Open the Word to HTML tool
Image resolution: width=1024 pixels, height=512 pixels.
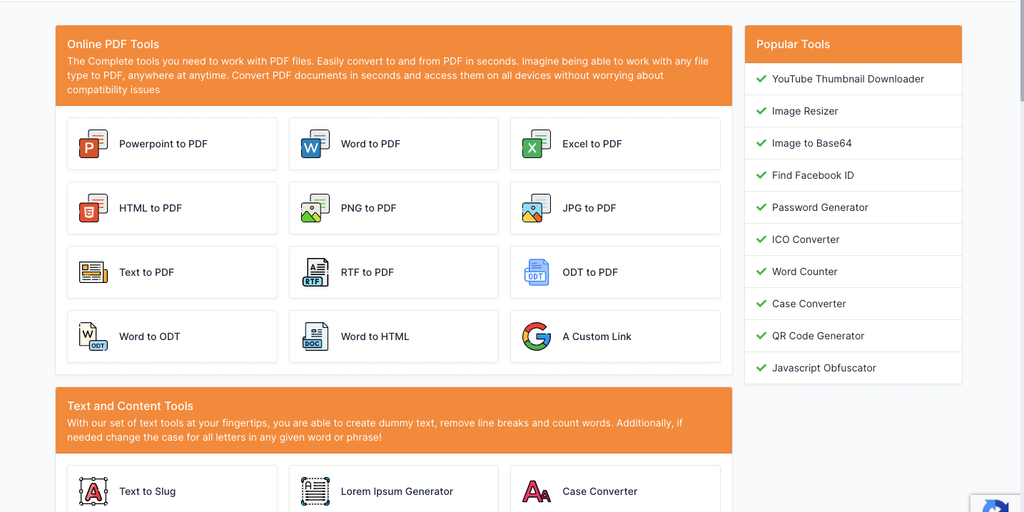pos(375,336)
